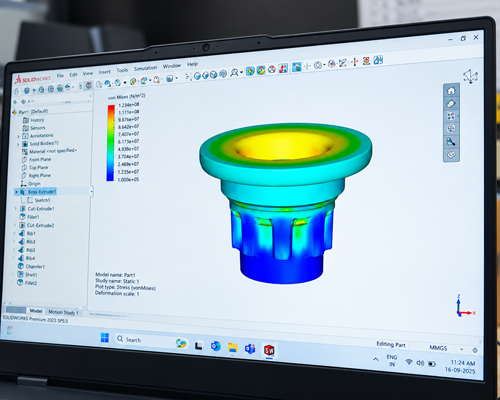Click the Zoom to Fit magnifier icon
This screenshot has width=500, height=400.
pos(234,73)
